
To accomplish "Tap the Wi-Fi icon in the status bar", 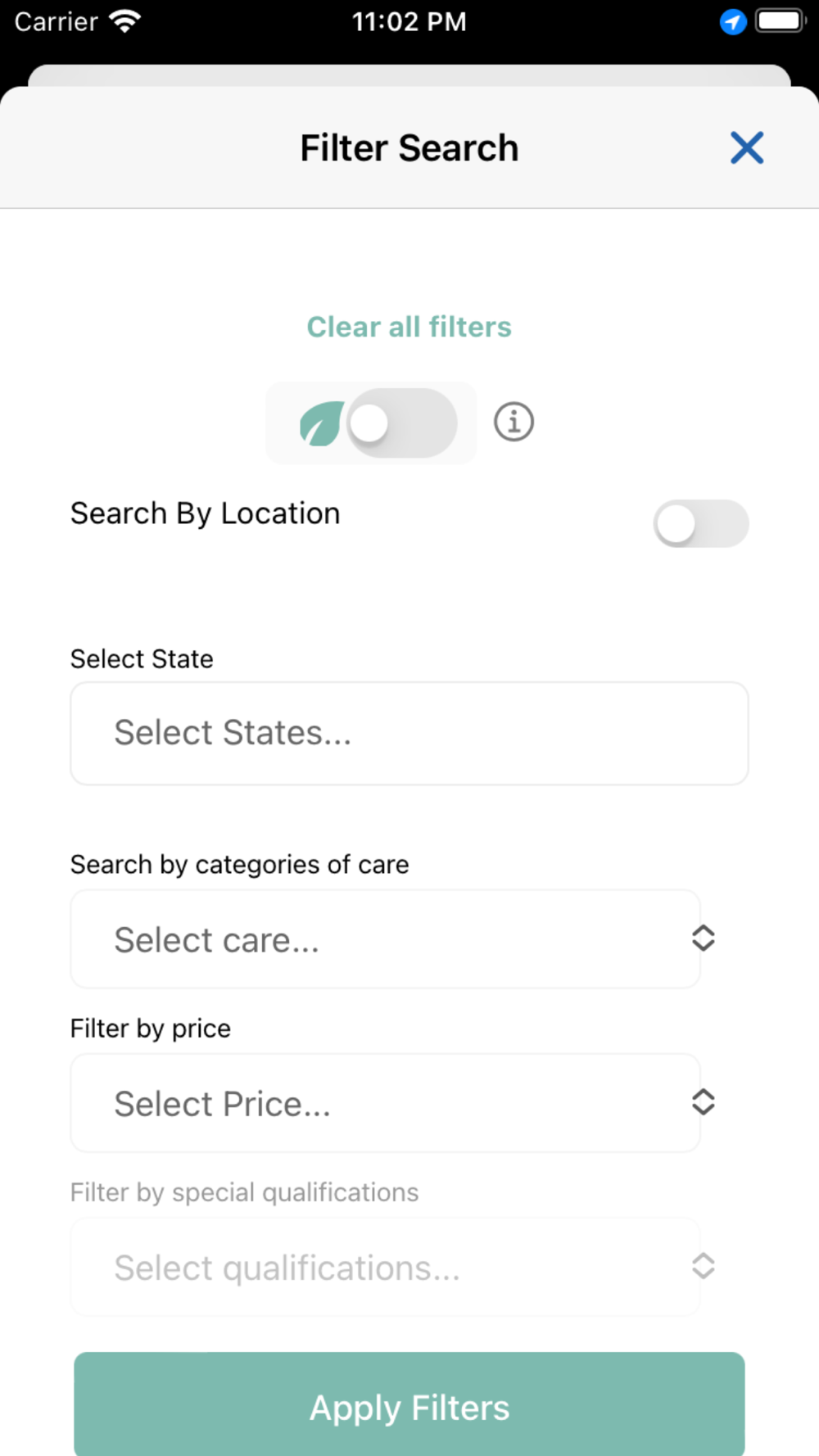I will 125,21.
